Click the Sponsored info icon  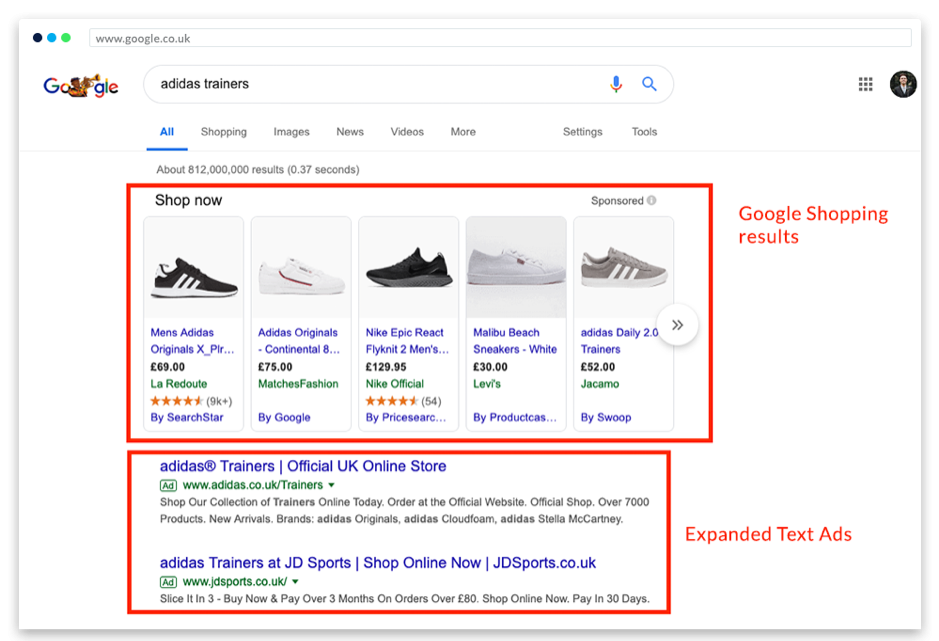click(652, 201)
